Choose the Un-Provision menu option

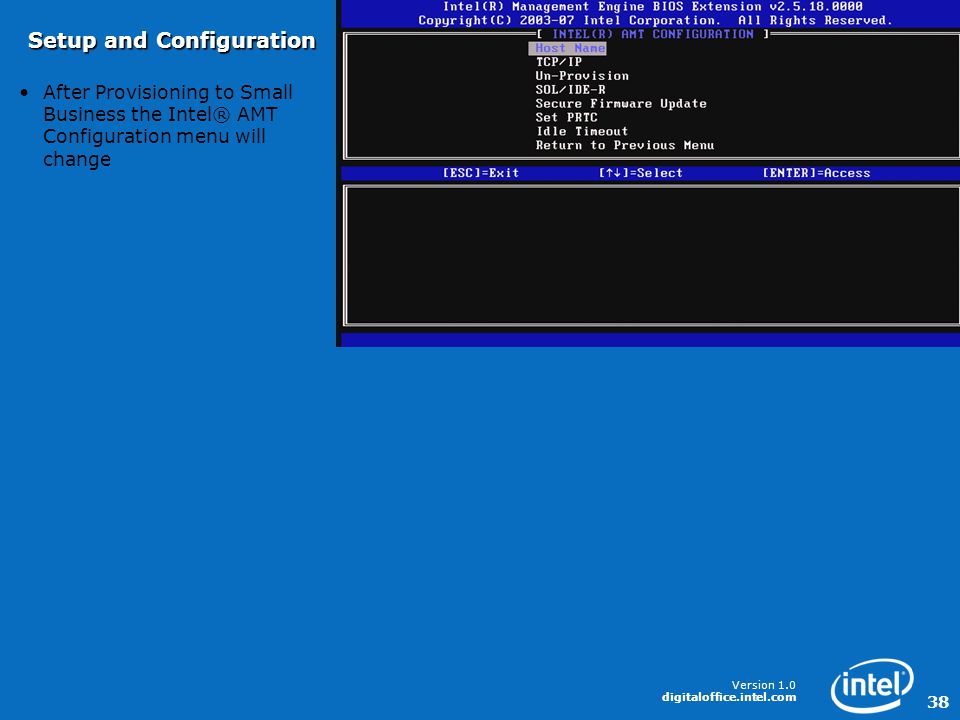(582, 76)
